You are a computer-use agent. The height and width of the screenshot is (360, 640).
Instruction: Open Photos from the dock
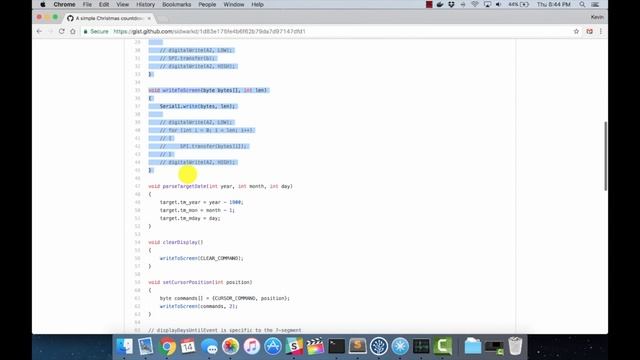(x=231, y=346)
